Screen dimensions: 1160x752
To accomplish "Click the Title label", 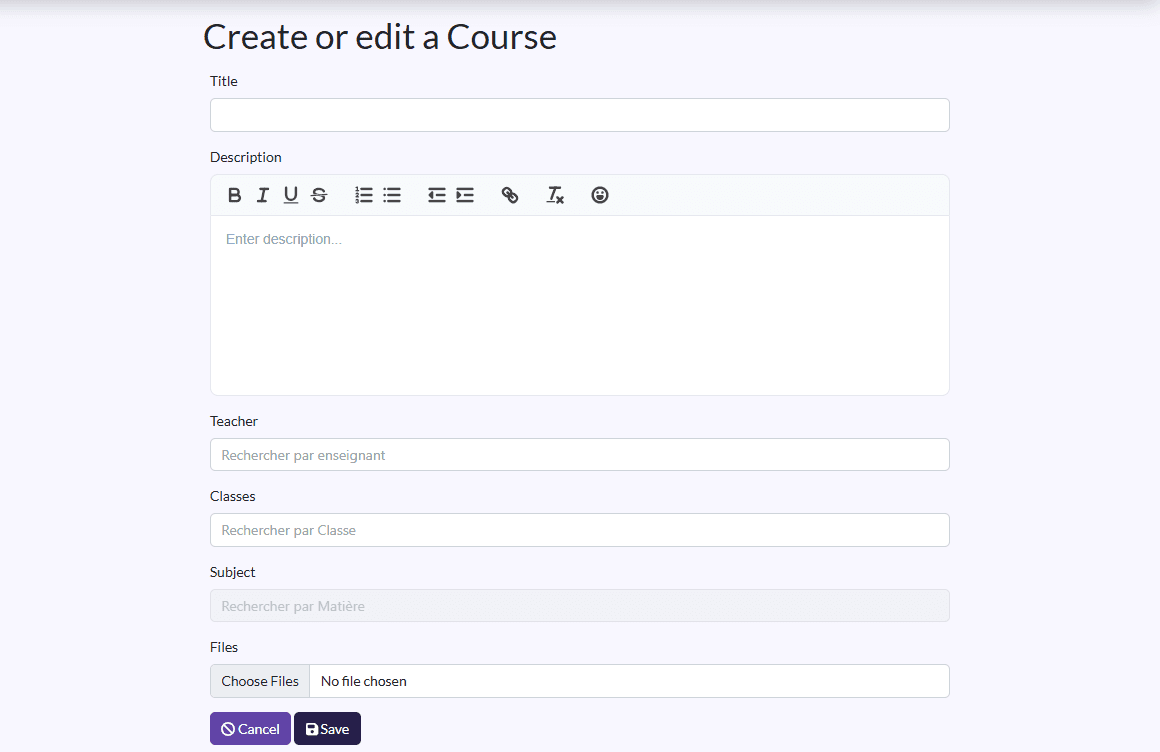I will pos(223,81).
